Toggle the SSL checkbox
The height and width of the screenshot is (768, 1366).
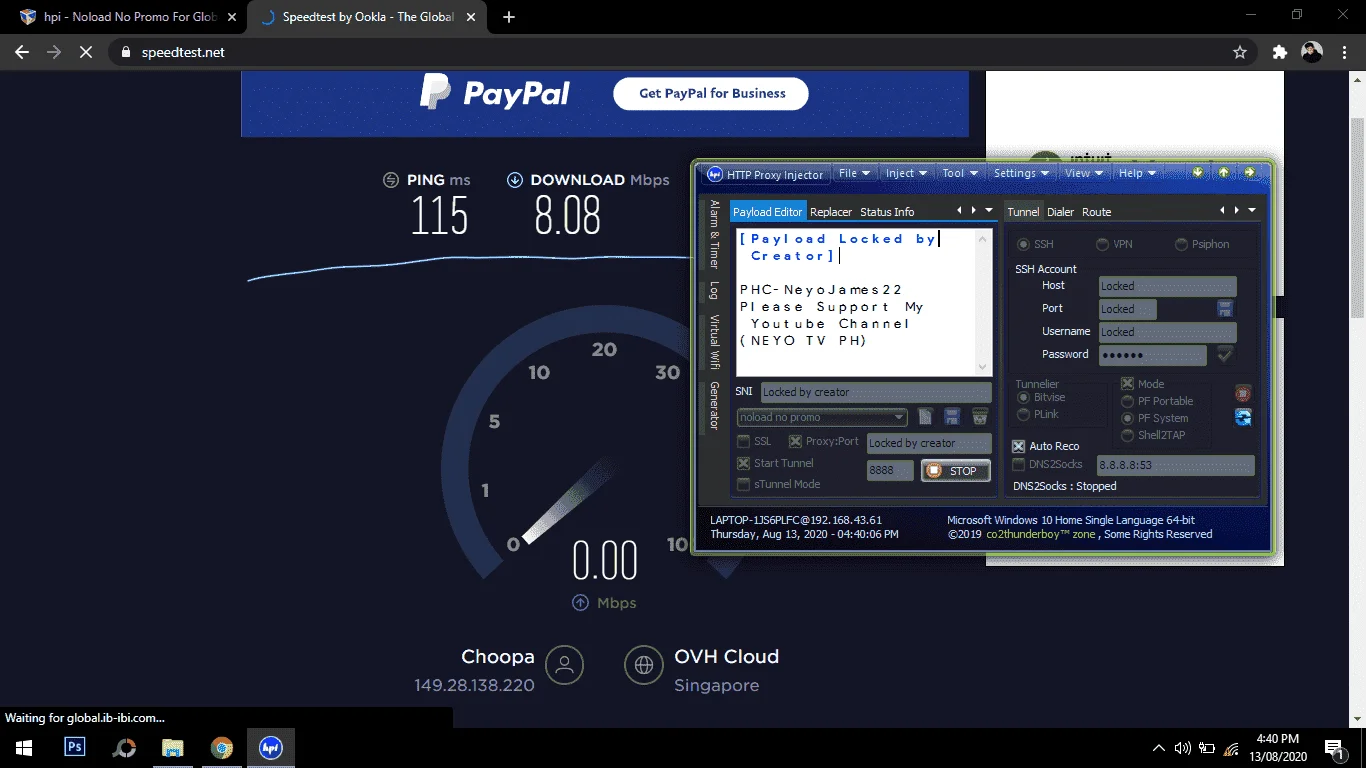click(x=743, y=441)
